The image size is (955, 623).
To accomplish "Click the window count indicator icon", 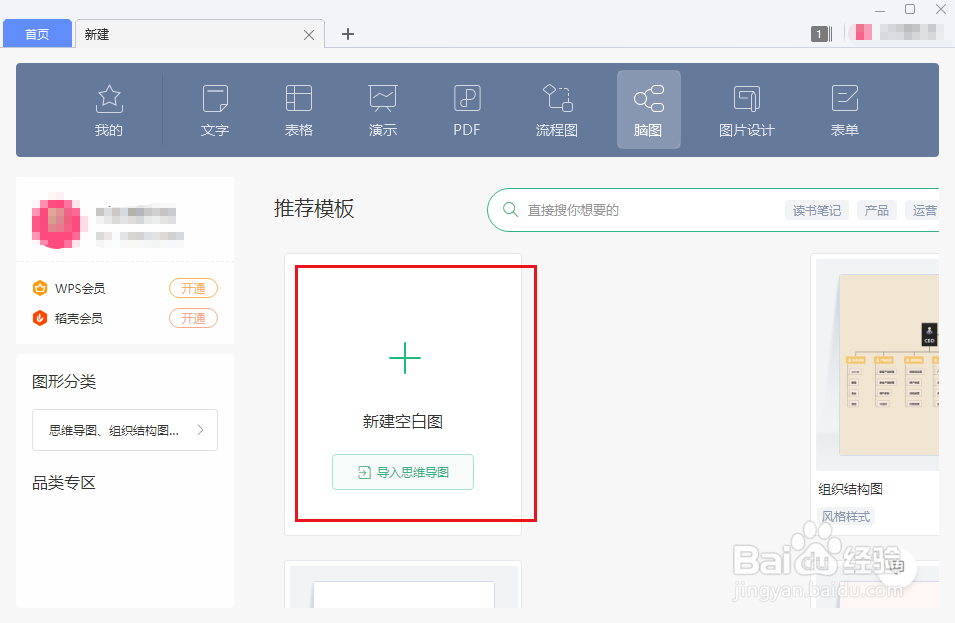I will (x=821, y=34).
